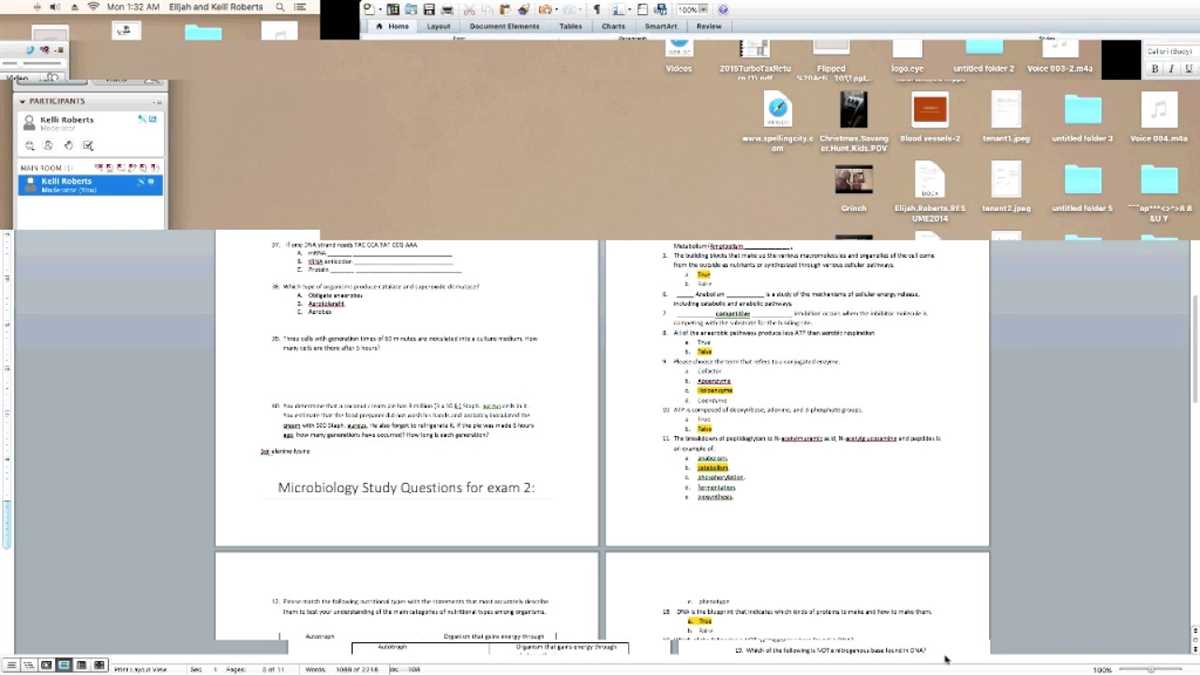Collapse the PARTICIPANTS panel triangle
1200x675 pixels.
[x=22, y=102]
